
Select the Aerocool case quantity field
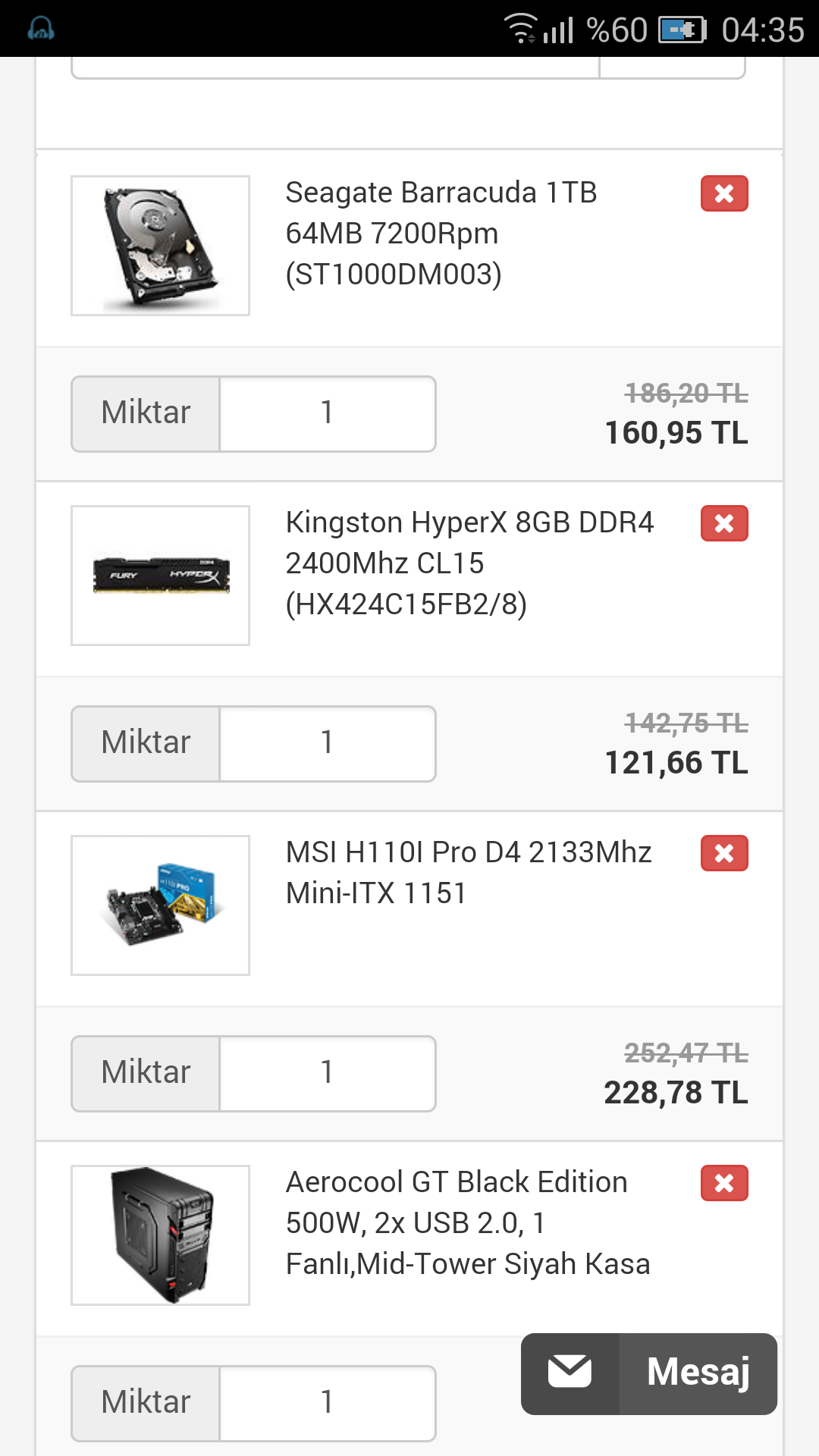(326, 1402)
